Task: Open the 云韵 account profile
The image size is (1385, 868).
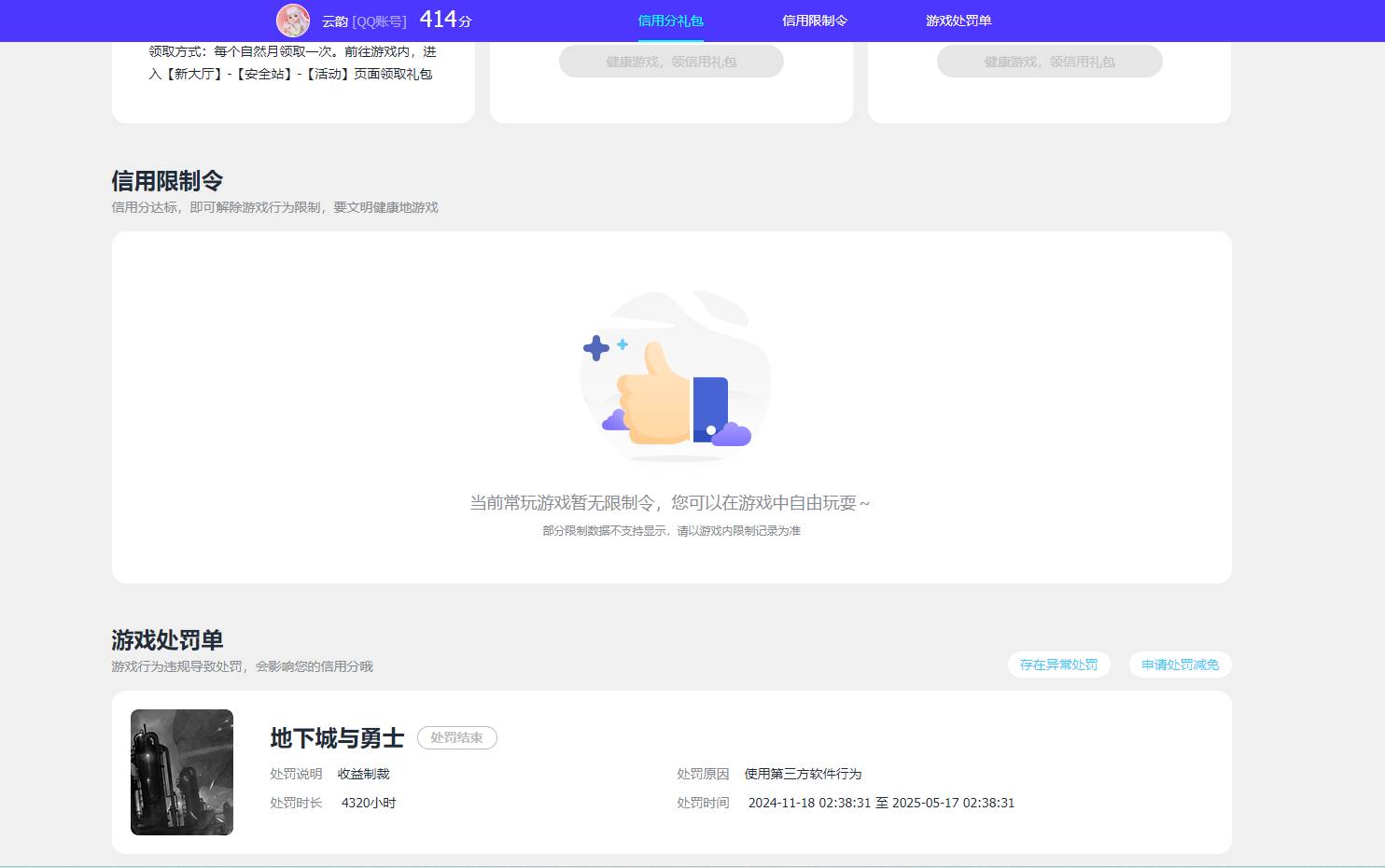Action: point(332,21)
